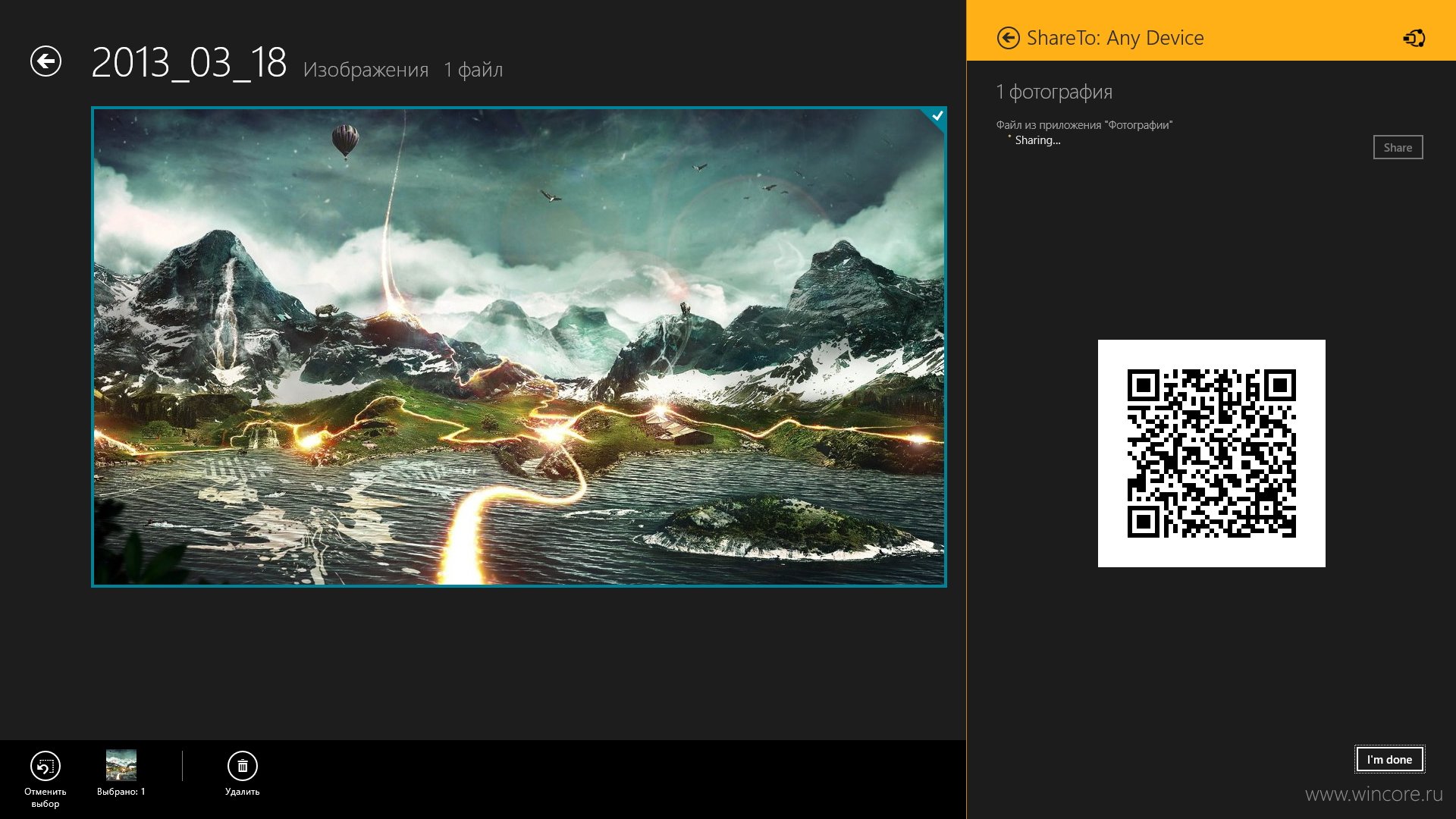Click the Изображения label
The height and width of the screenshot is (819, 1456).
click(x=366, y=70)
